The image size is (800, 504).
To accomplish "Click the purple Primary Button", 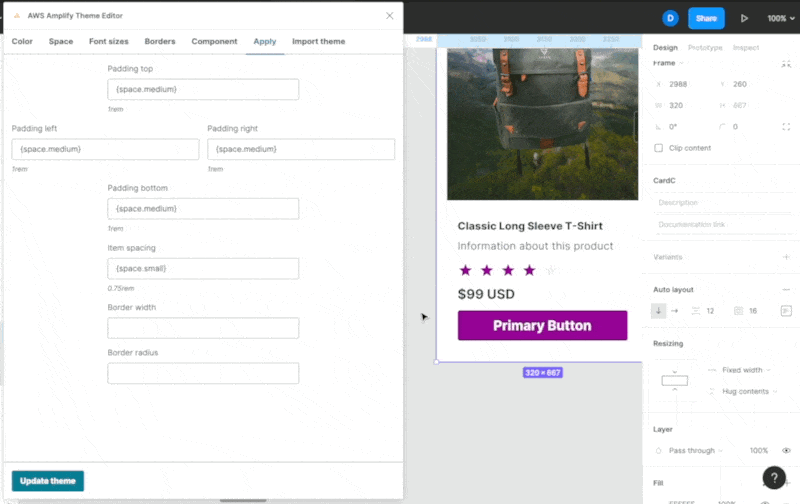I will (x=542, y=325).
